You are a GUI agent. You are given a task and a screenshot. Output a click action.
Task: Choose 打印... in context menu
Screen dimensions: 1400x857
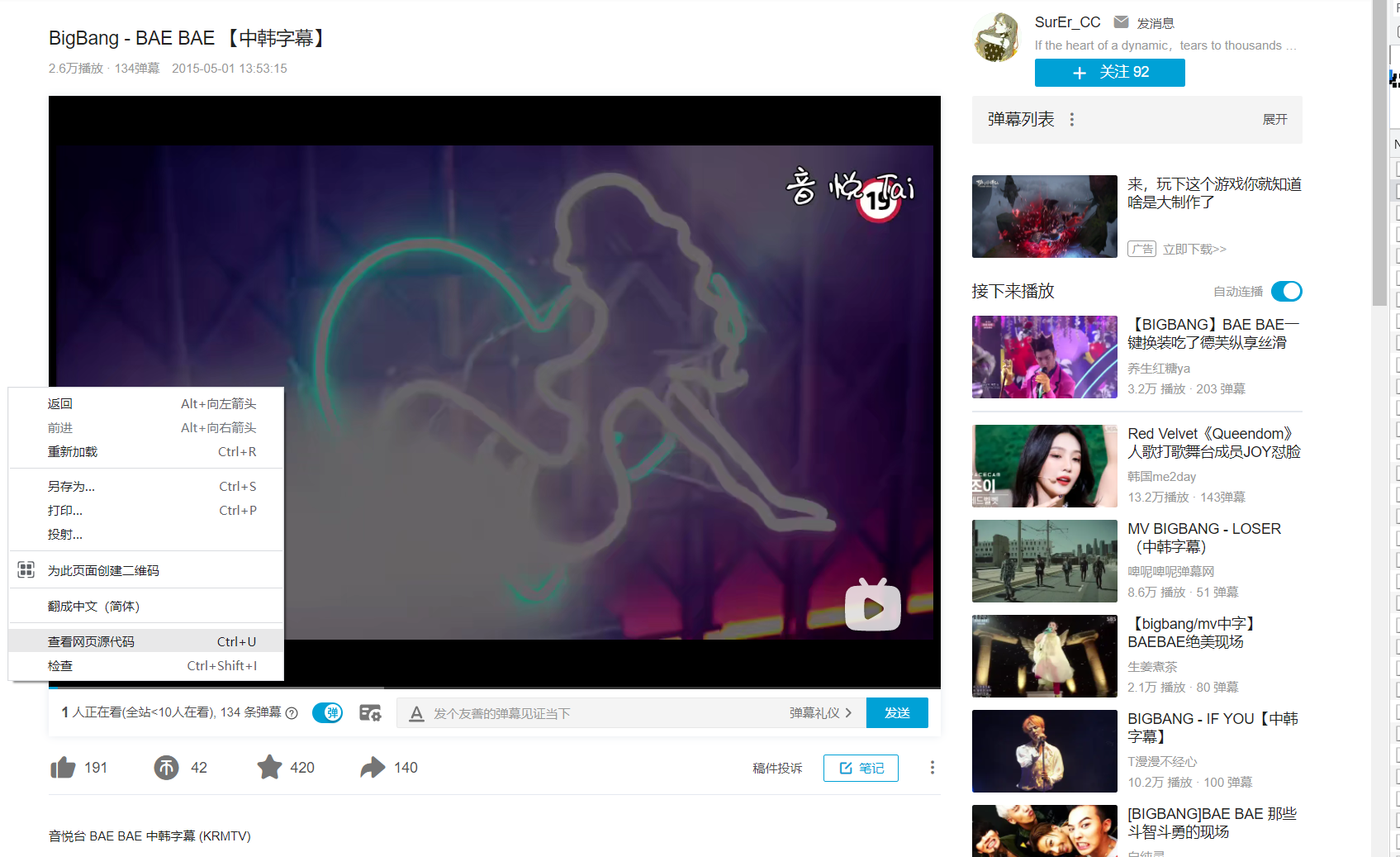click(146, 510)
